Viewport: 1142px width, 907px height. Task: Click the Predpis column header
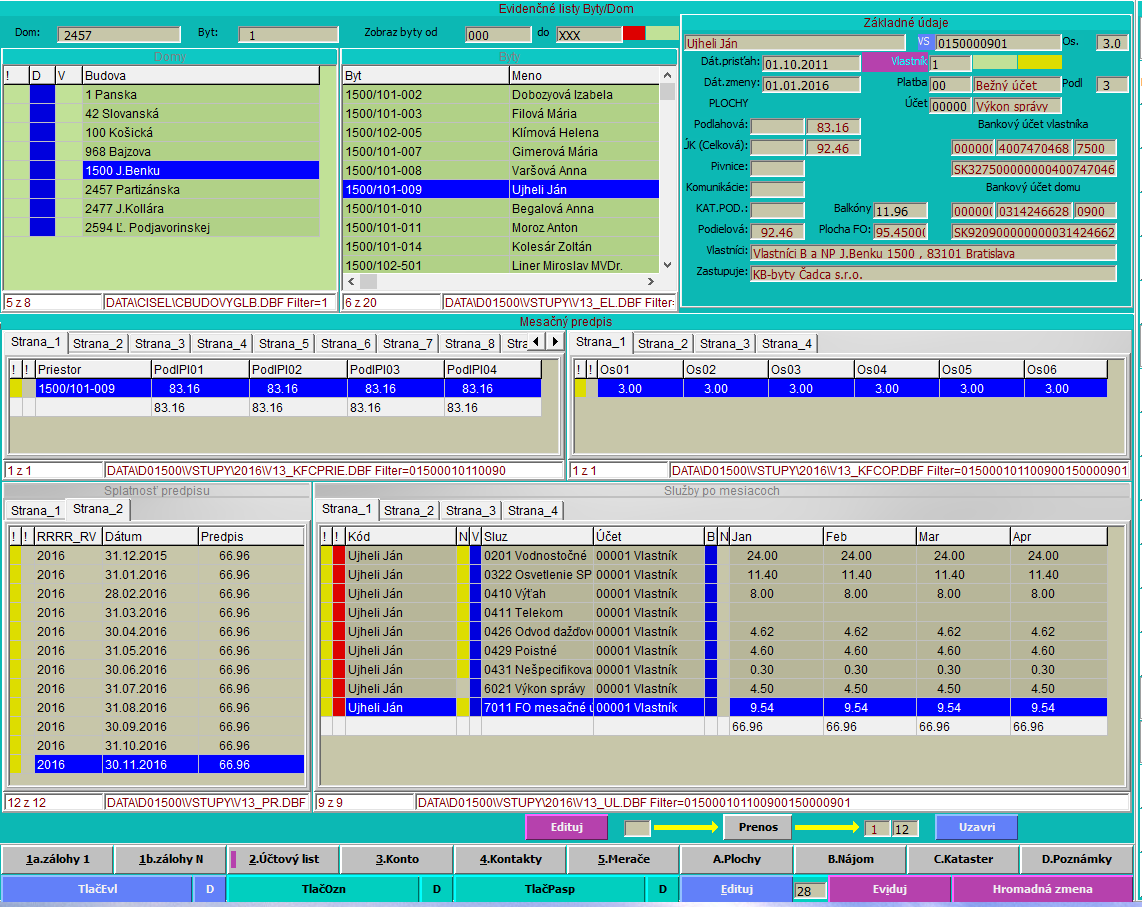[x=251, y=536]
